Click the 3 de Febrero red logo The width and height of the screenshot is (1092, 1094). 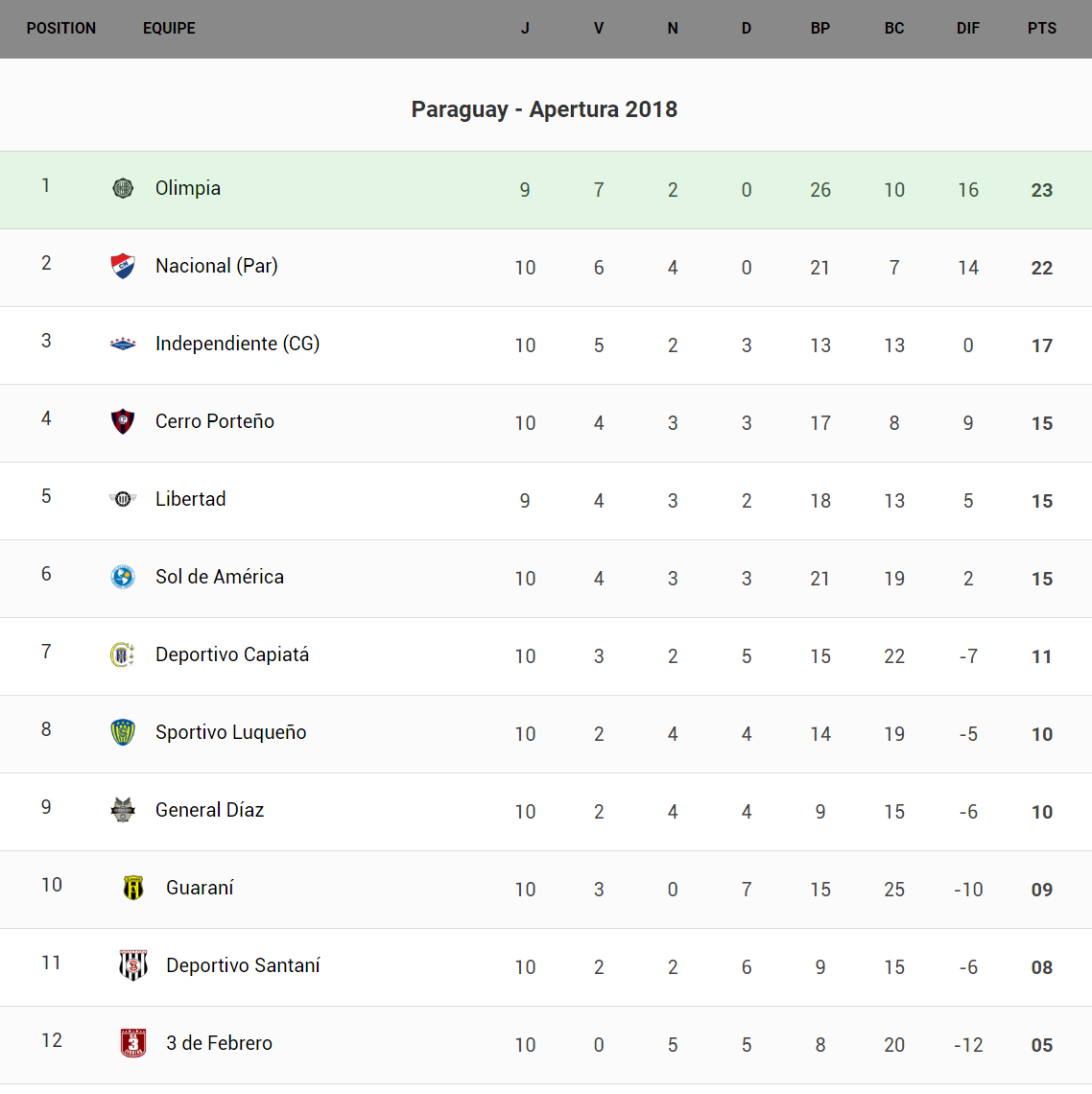133,1043
